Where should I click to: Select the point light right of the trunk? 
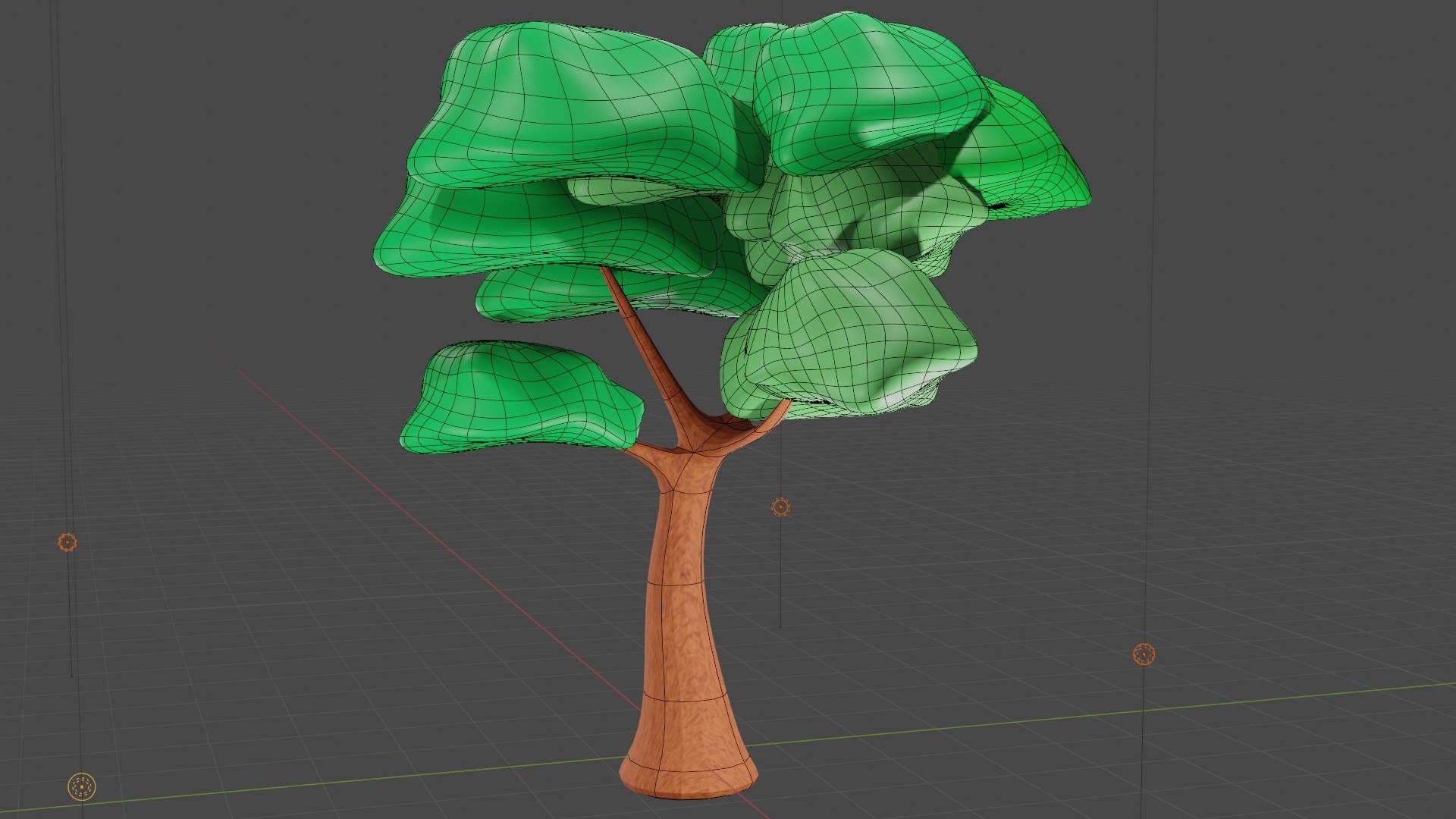coord(780,507)
